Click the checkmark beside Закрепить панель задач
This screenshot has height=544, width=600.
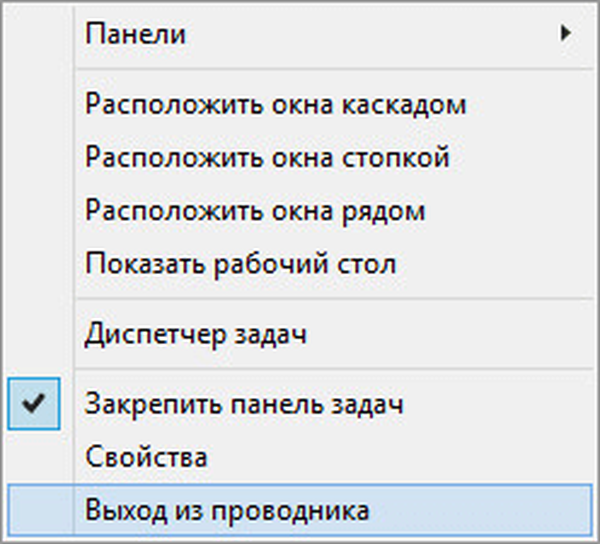point(35,404)
